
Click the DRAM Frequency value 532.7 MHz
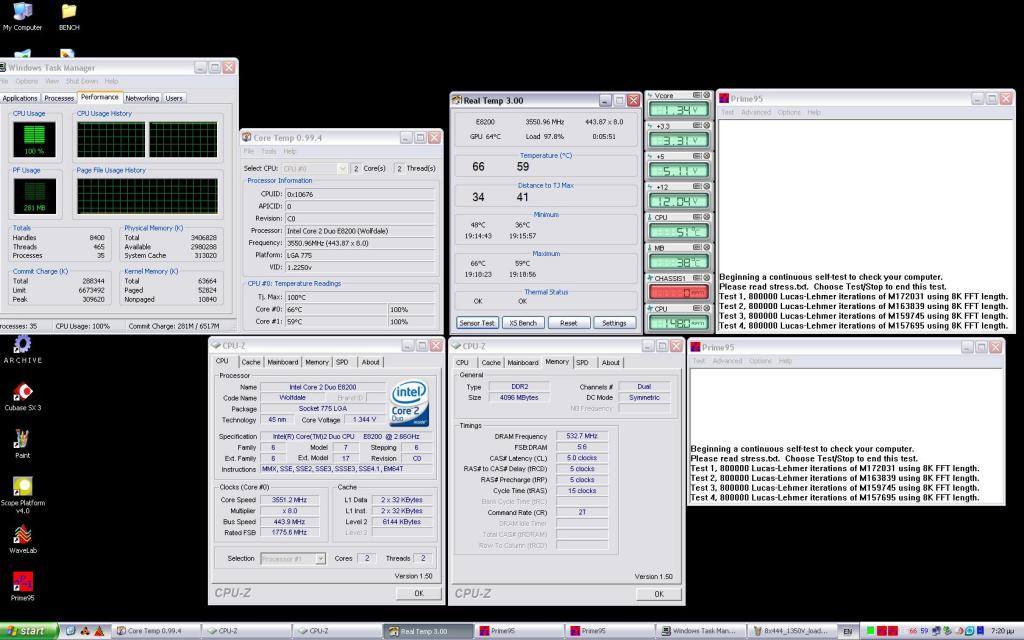[x=582, y=436]
